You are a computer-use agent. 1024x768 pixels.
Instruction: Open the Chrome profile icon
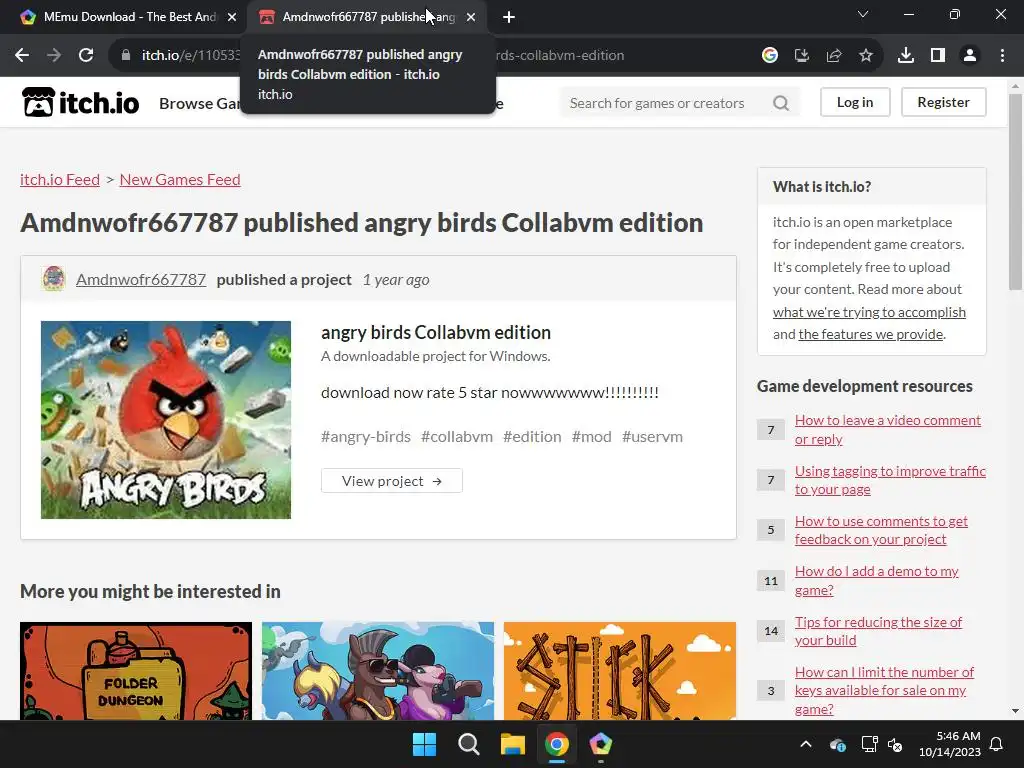click(970, 56)
